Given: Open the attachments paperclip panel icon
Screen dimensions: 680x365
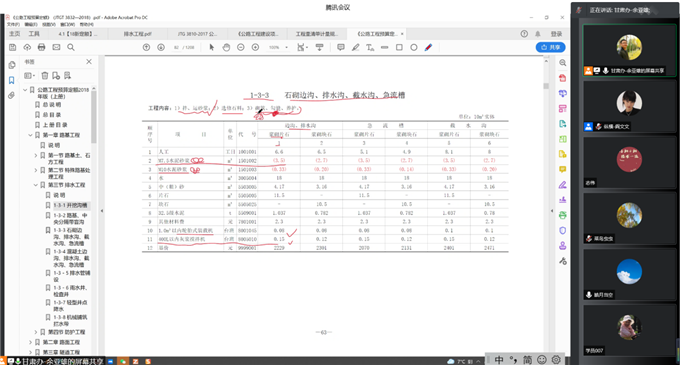Looking at the screenshot, I should (x=12, y=95).
